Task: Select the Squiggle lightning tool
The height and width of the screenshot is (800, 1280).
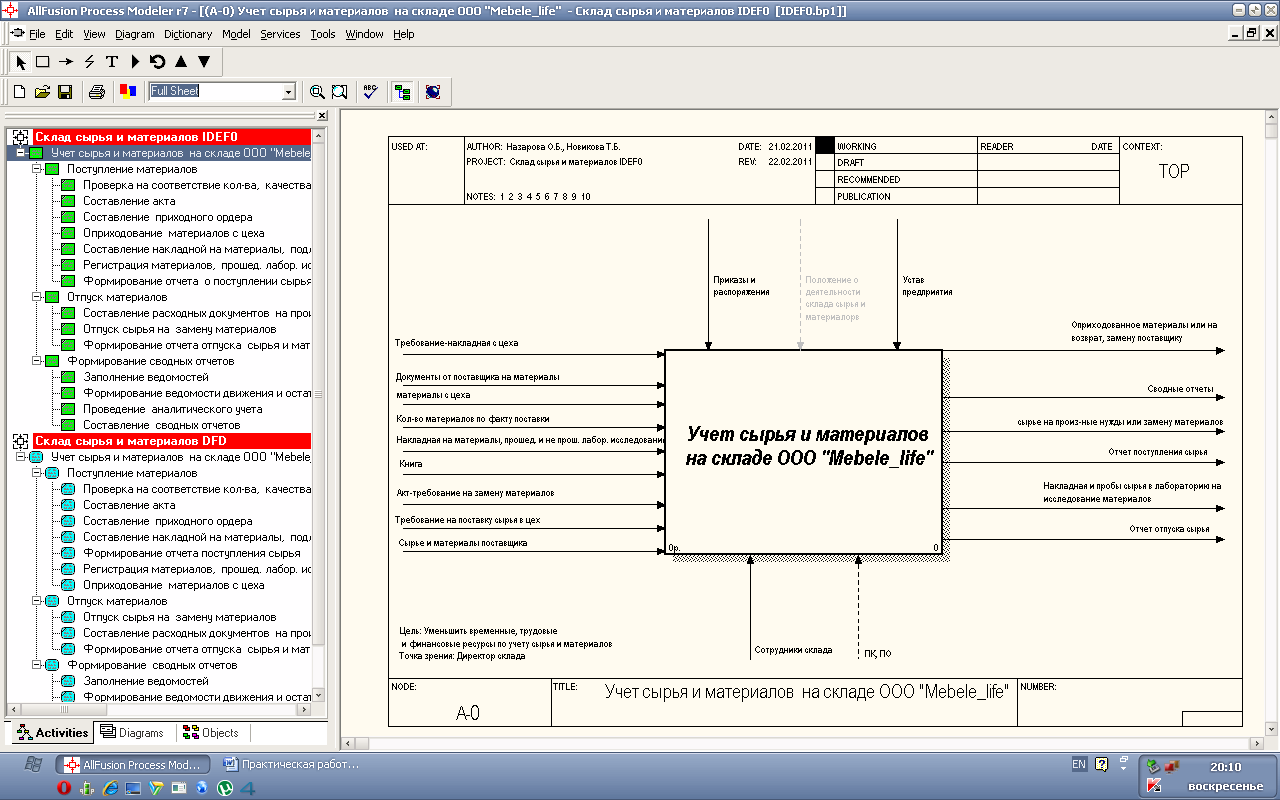Action: 89,61
